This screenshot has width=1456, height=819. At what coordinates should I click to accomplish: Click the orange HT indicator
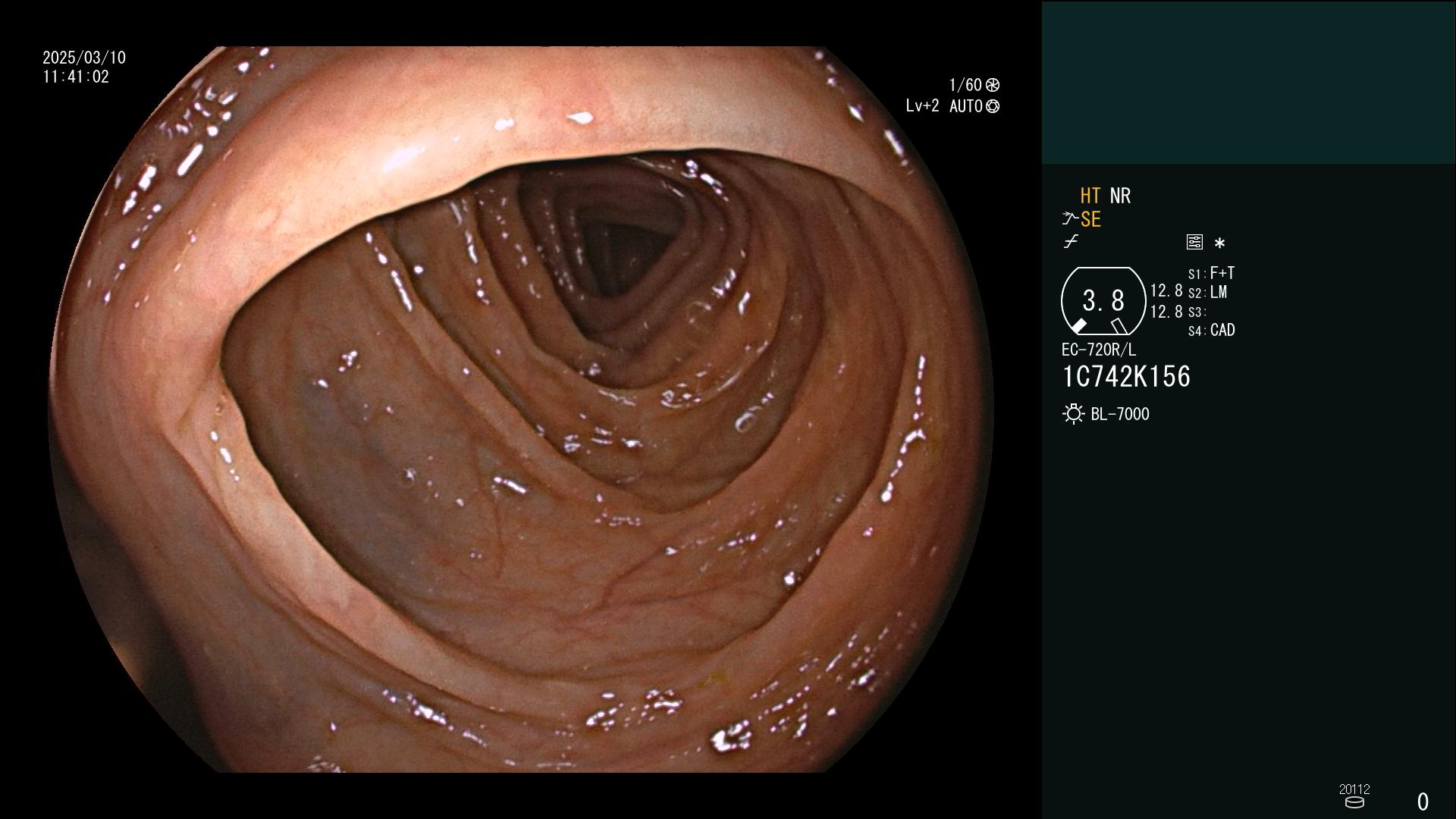pos(1090,196)
